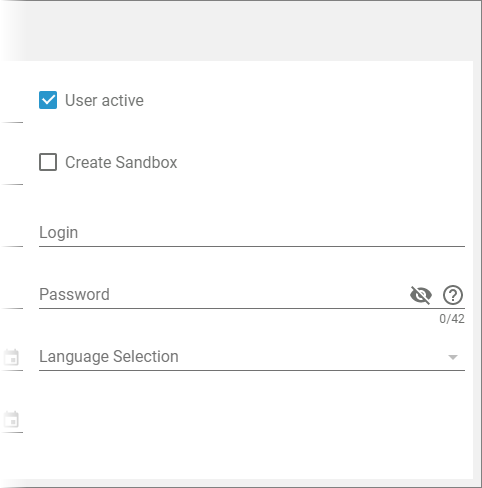Click the "Create Sandbox" label text
482x488 pixels.
[121, 162]
